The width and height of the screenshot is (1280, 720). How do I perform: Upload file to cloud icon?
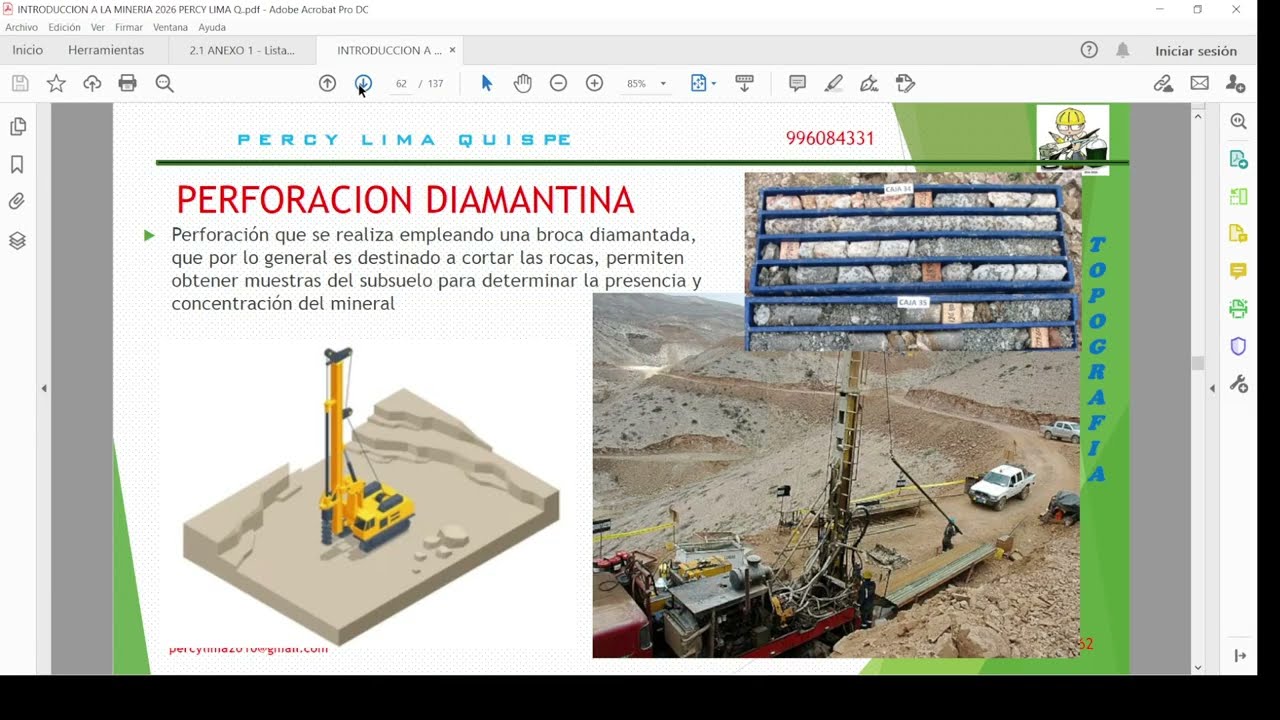tap(92, 84)
